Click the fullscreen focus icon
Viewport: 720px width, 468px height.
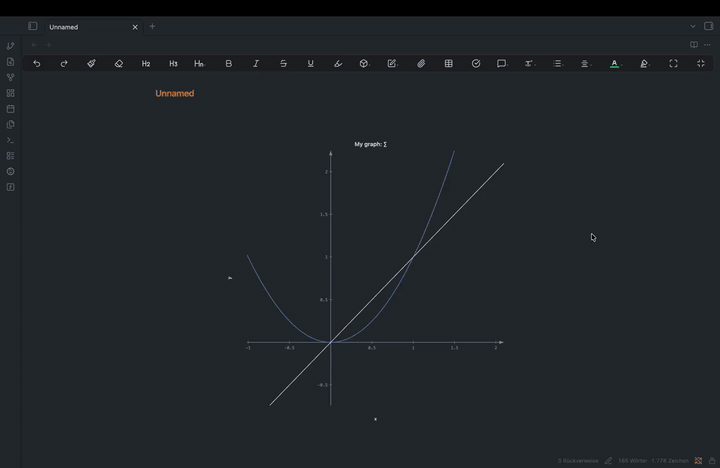coord(673,64)
